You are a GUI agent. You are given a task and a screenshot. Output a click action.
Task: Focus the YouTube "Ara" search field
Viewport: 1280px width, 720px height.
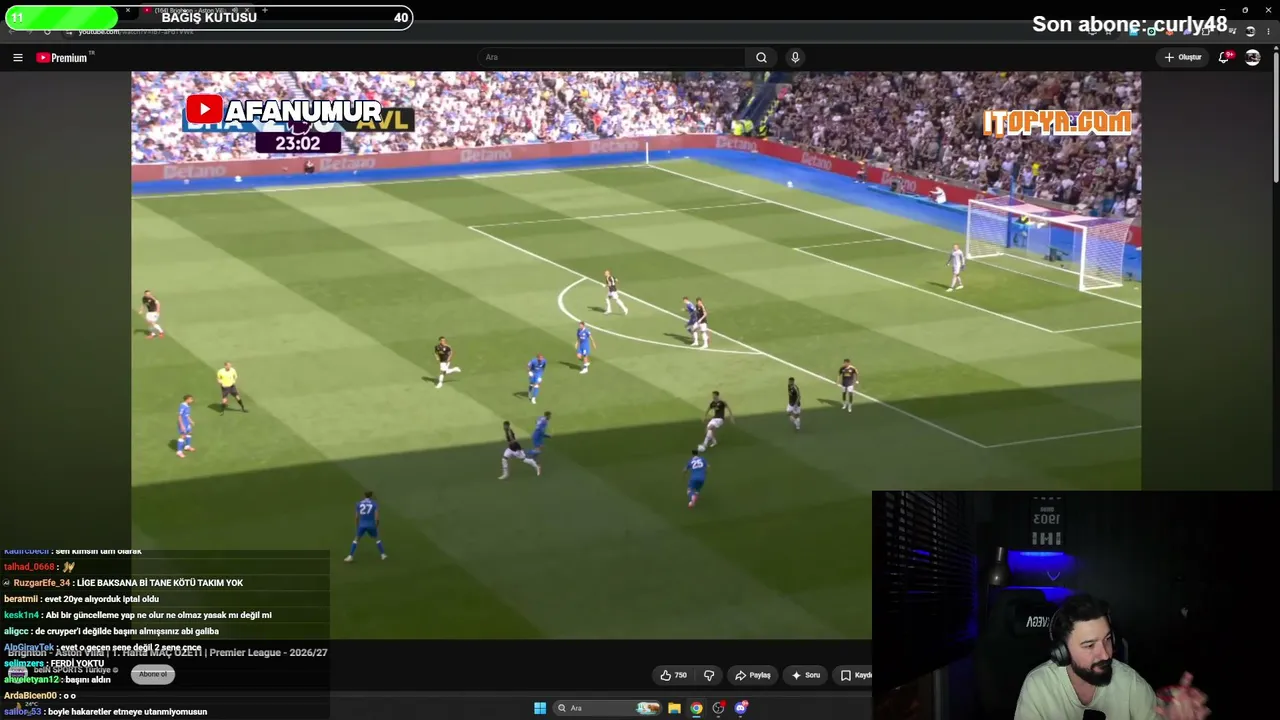tap(611, 57)
